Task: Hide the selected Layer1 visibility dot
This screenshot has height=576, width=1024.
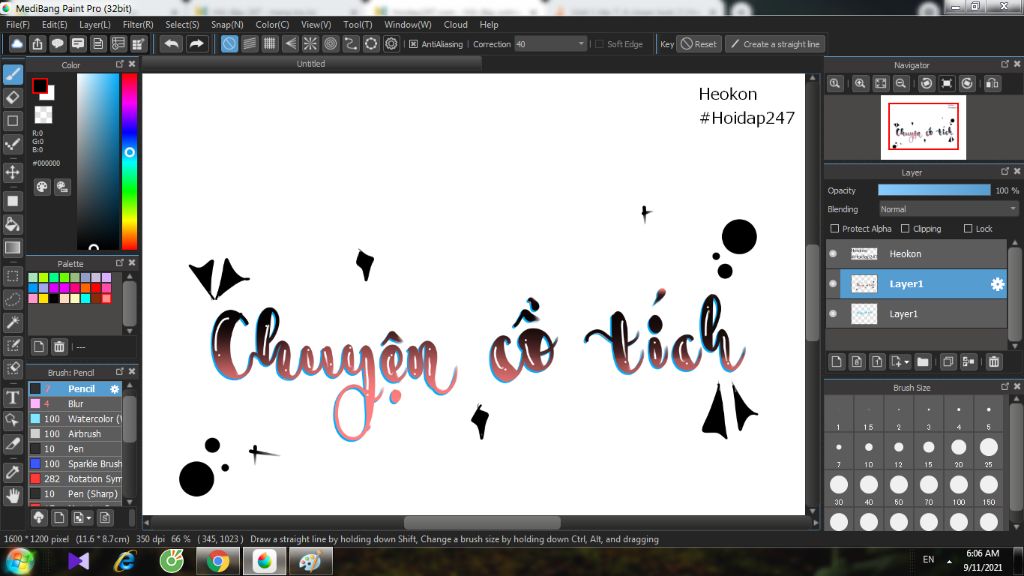Action: click(833, 284)
